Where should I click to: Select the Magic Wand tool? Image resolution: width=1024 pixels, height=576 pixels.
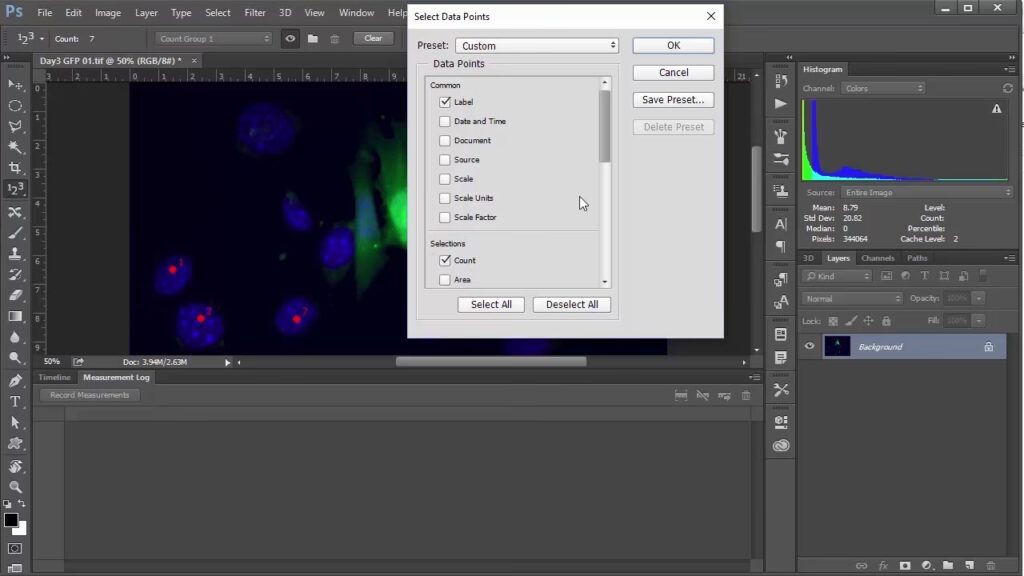[15, 147]
